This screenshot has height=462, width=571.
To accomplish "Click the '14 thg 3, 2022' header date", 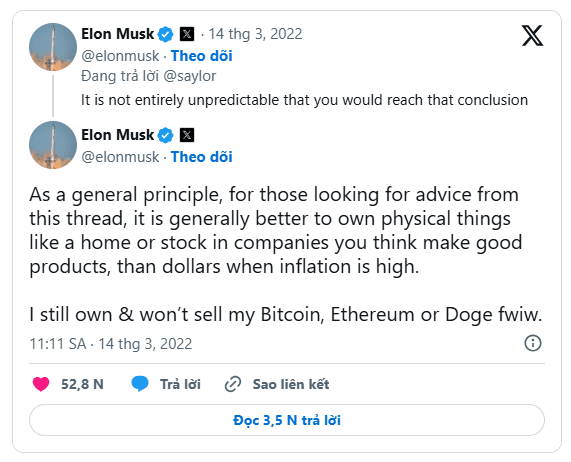I will point(255,34).
